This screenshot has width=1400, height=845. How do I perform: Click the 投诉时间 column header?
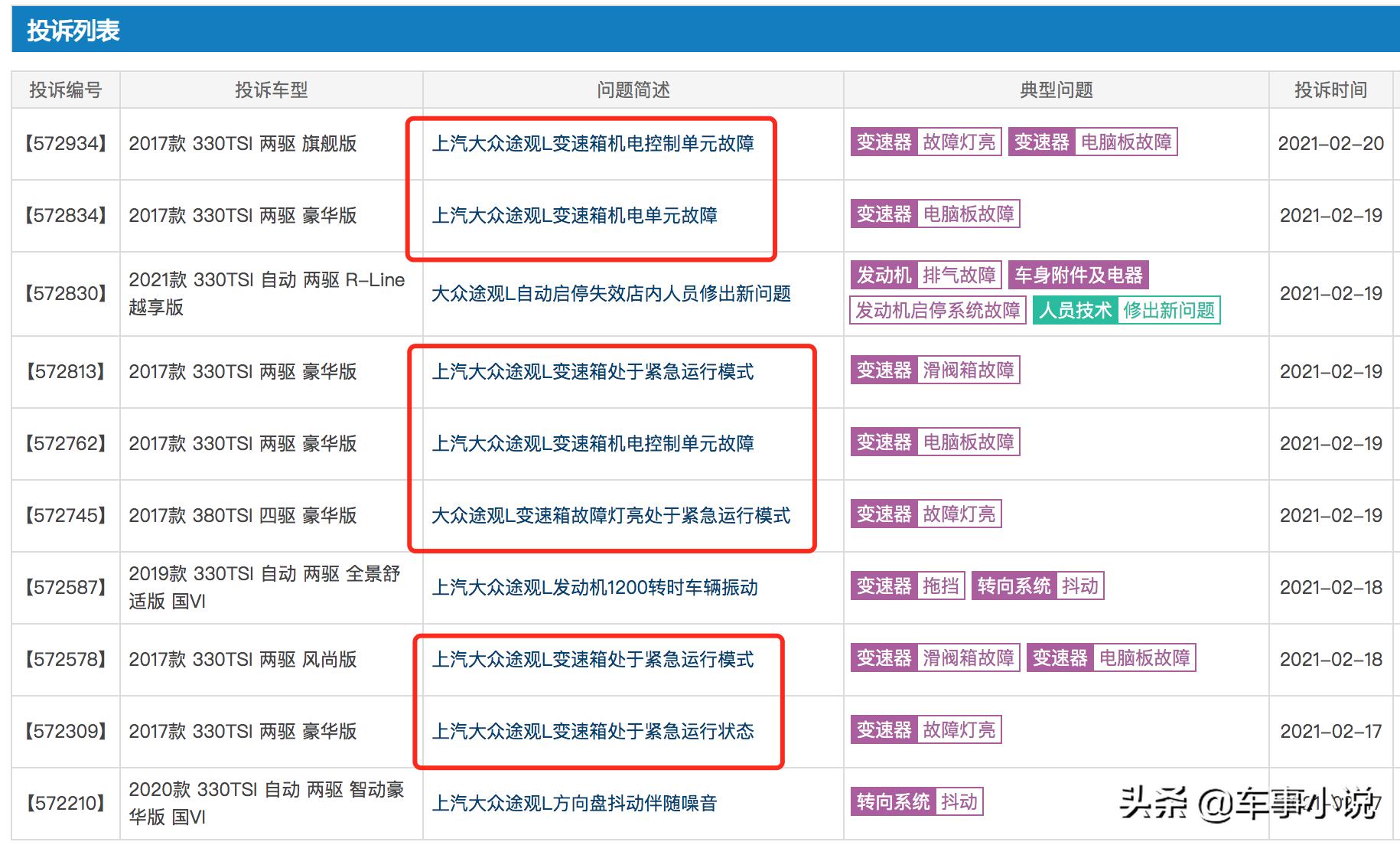coord(1331,90)
